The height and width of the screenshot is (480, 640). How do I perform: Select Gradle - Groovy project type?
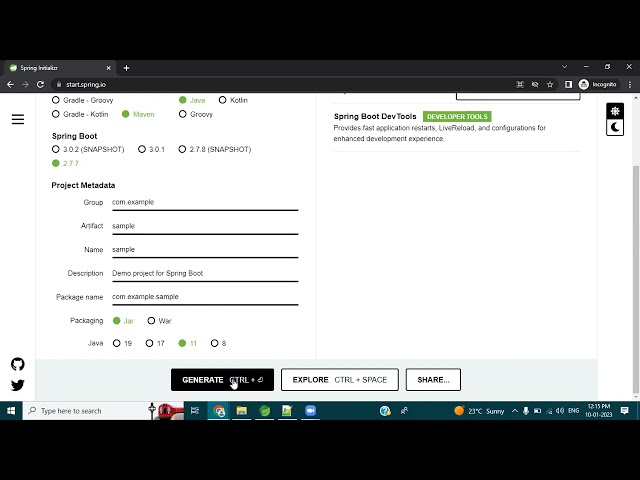(x=82, y=100)
